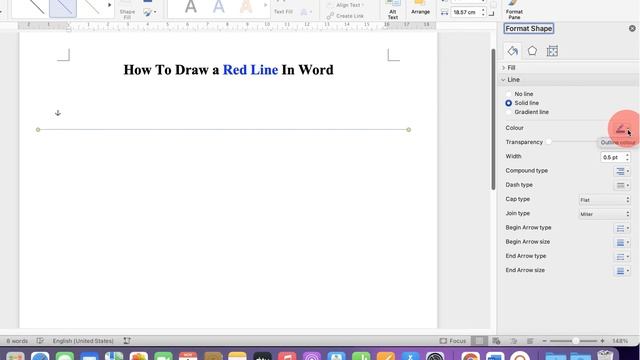This screenshot has height=360, width=640.
Task: Click the Create Link button
Action: pos(345,16)
